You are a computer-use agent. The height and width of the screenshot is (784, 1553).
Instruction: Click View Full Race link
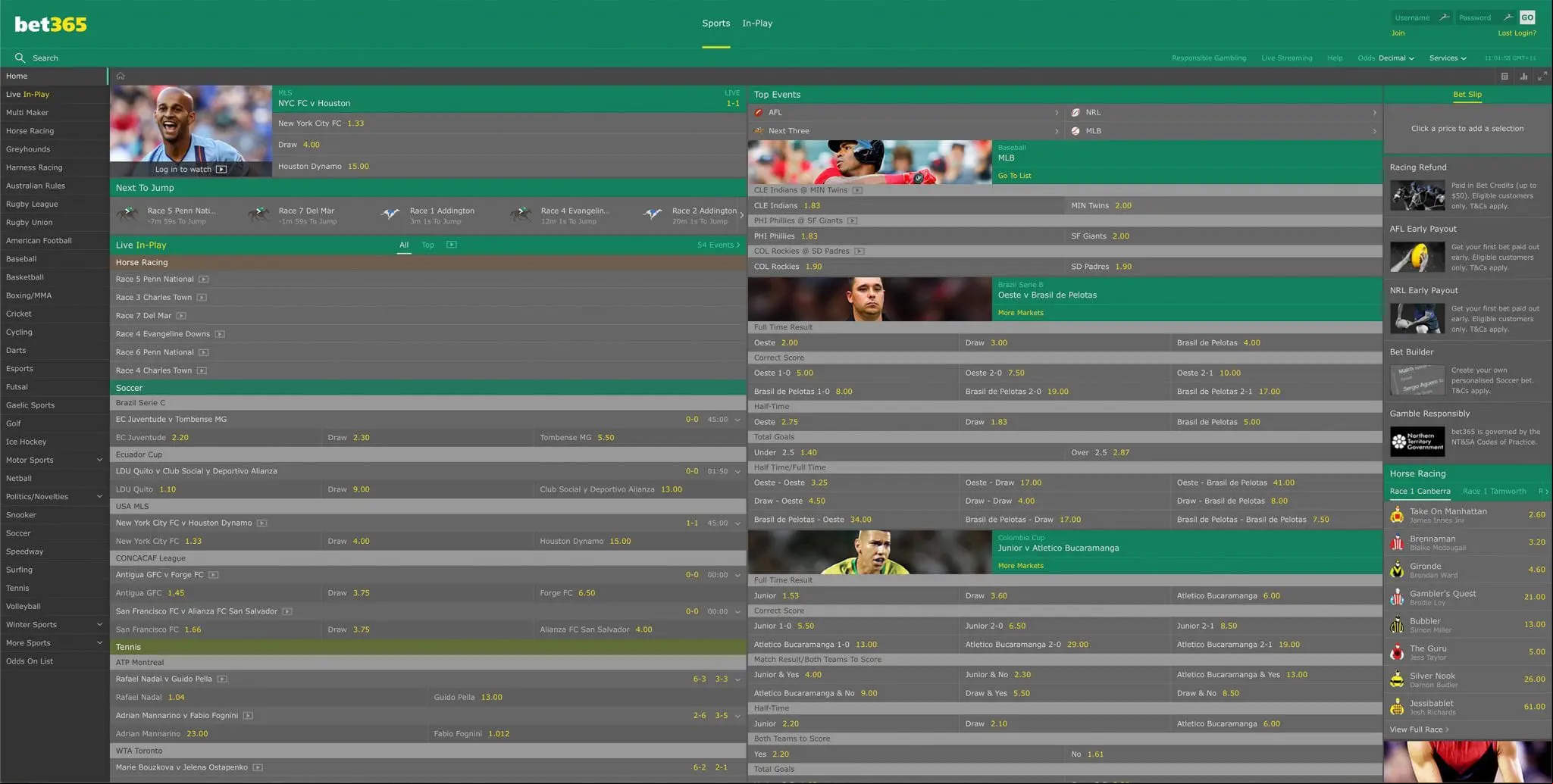(x=1419, y=730)
